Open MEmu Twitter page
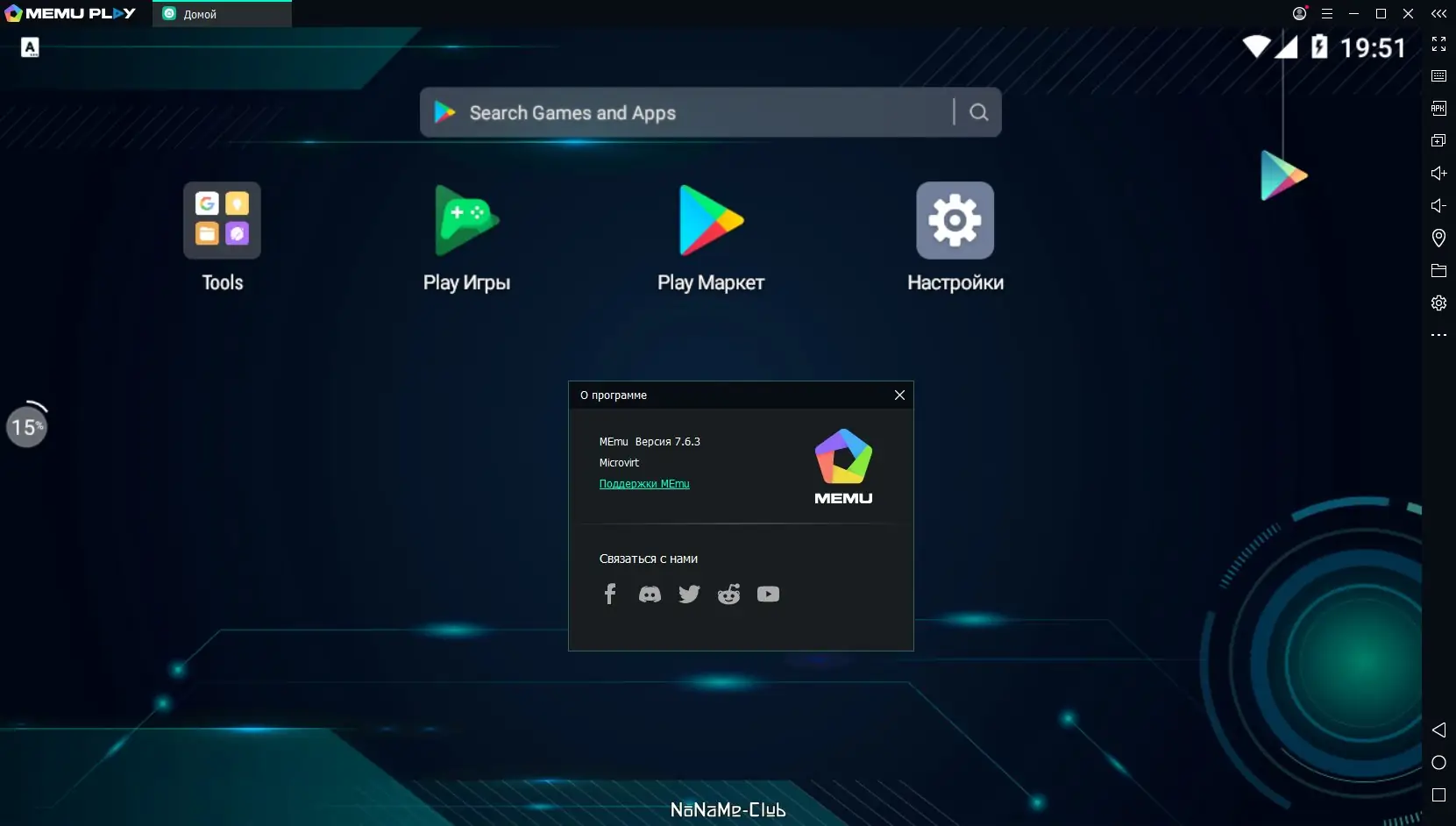1456x826 pixels. (689, 595)
